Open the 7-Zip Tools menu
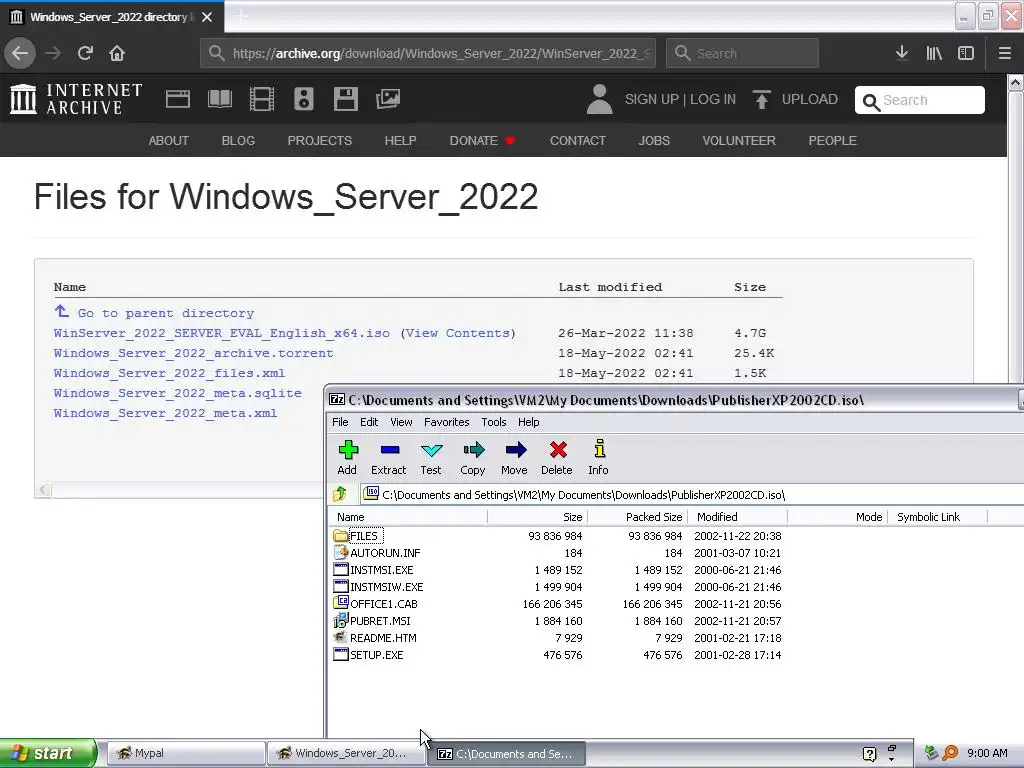Screen dimensions: 1024x768 pyautogui.click(x=494, y=422)
